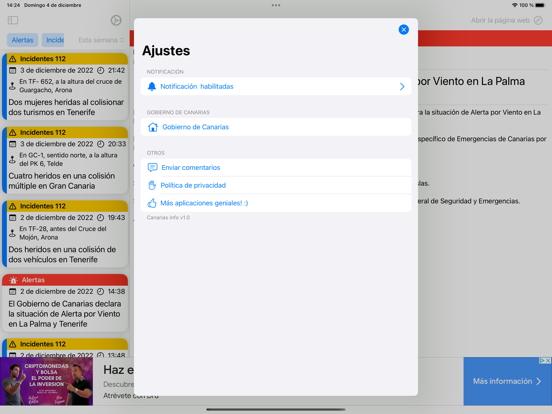Click the circular compass icon in the sidebar header
The image size is (552, 414).
[x=116, y=20]
